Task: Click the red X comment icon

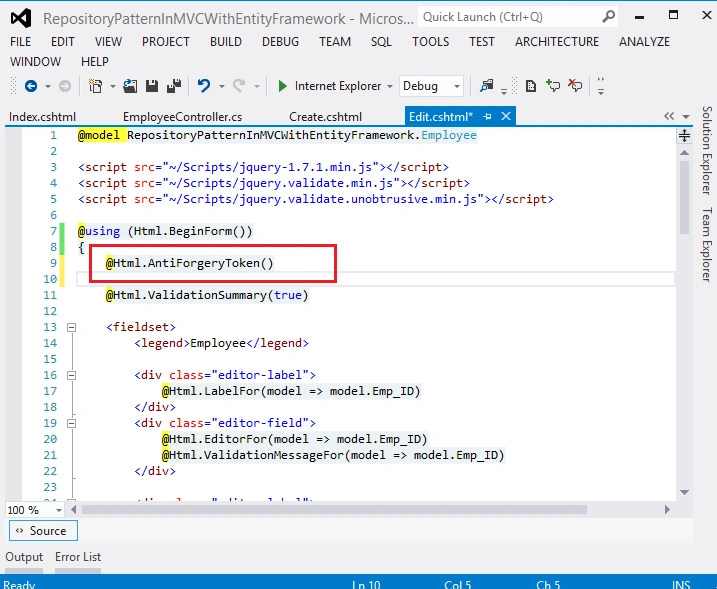Action: point(575,86)
